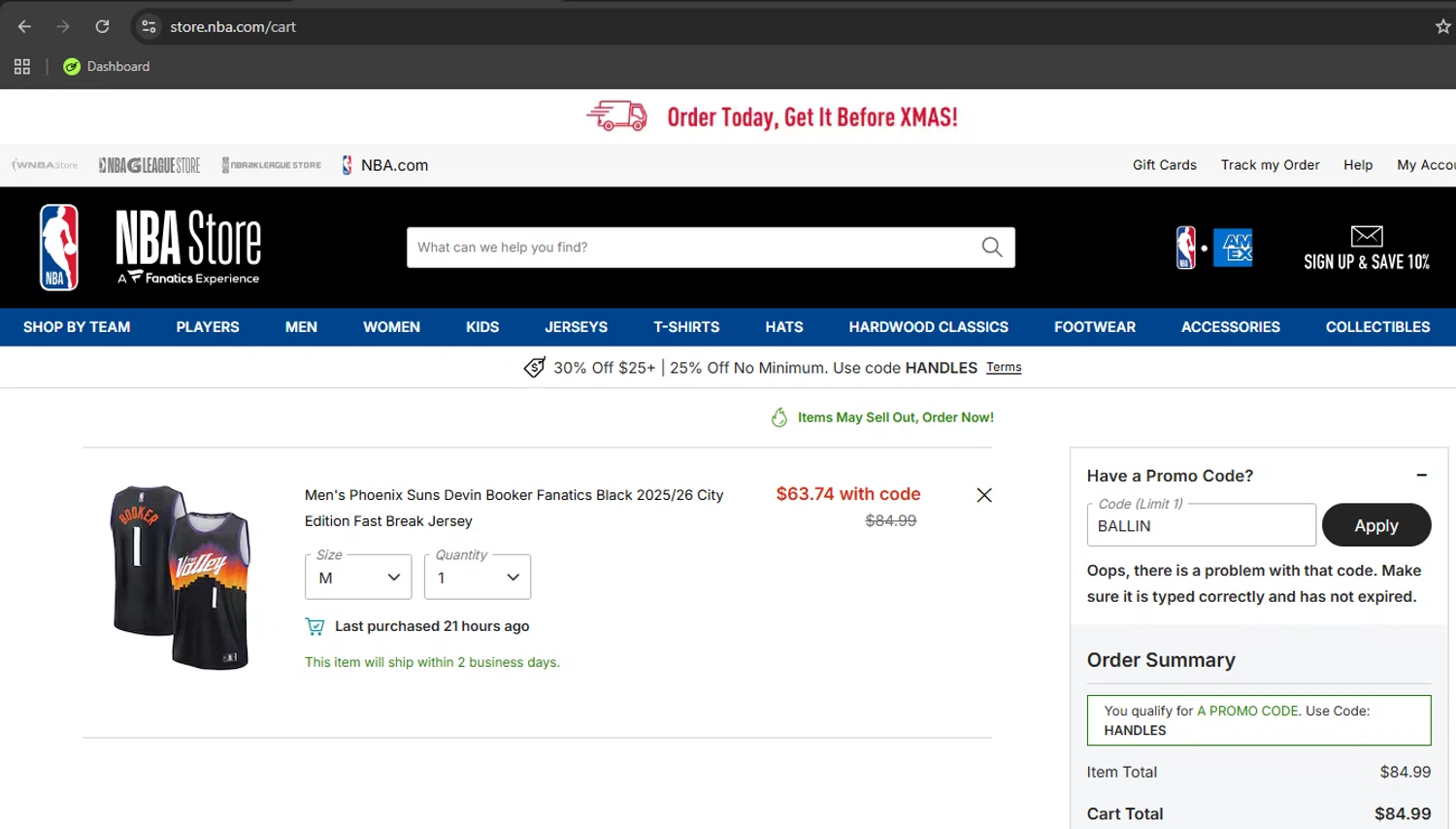
Task: Open the Hats menu
Action: [784, 327]
